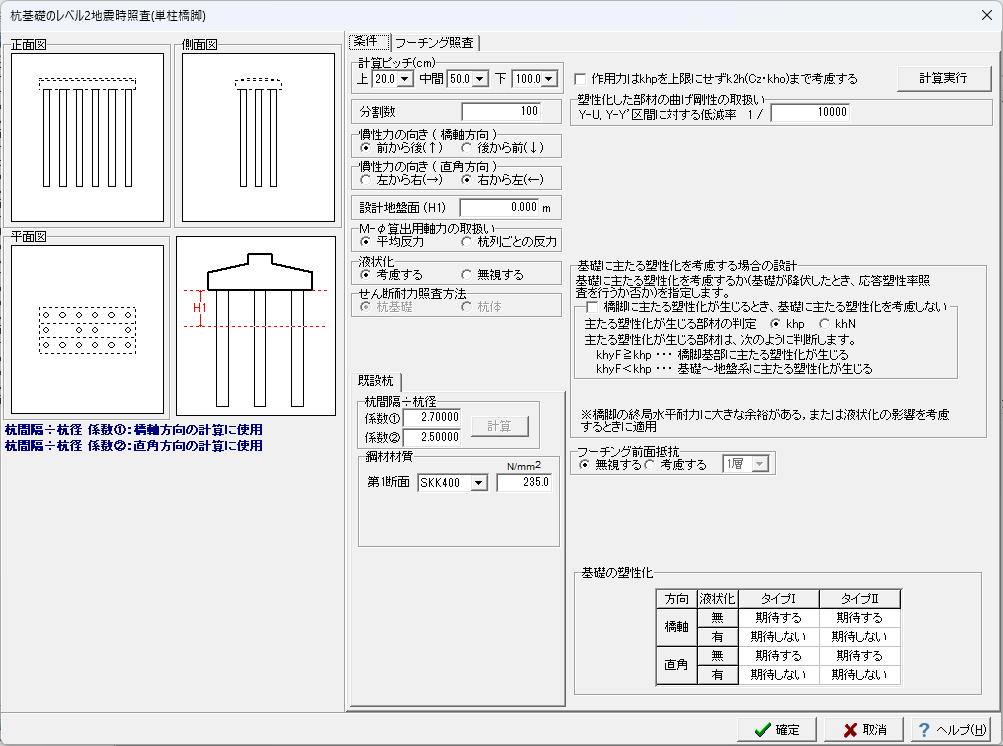Click the 液状化 column header in table
The width and height of the screenshot is (1003, 746).
(x=718, y=599)
